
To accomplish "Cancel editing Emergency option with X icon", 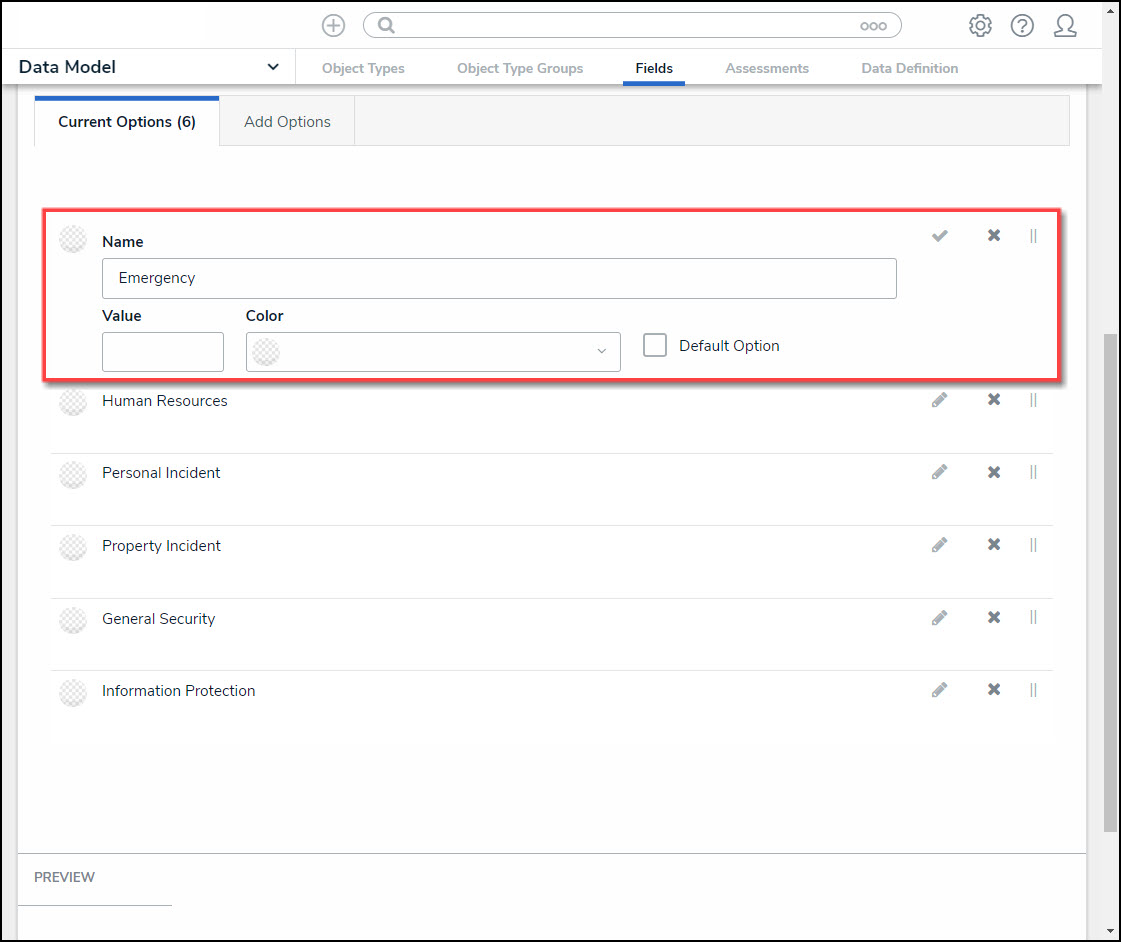I will tap(994, 236).
